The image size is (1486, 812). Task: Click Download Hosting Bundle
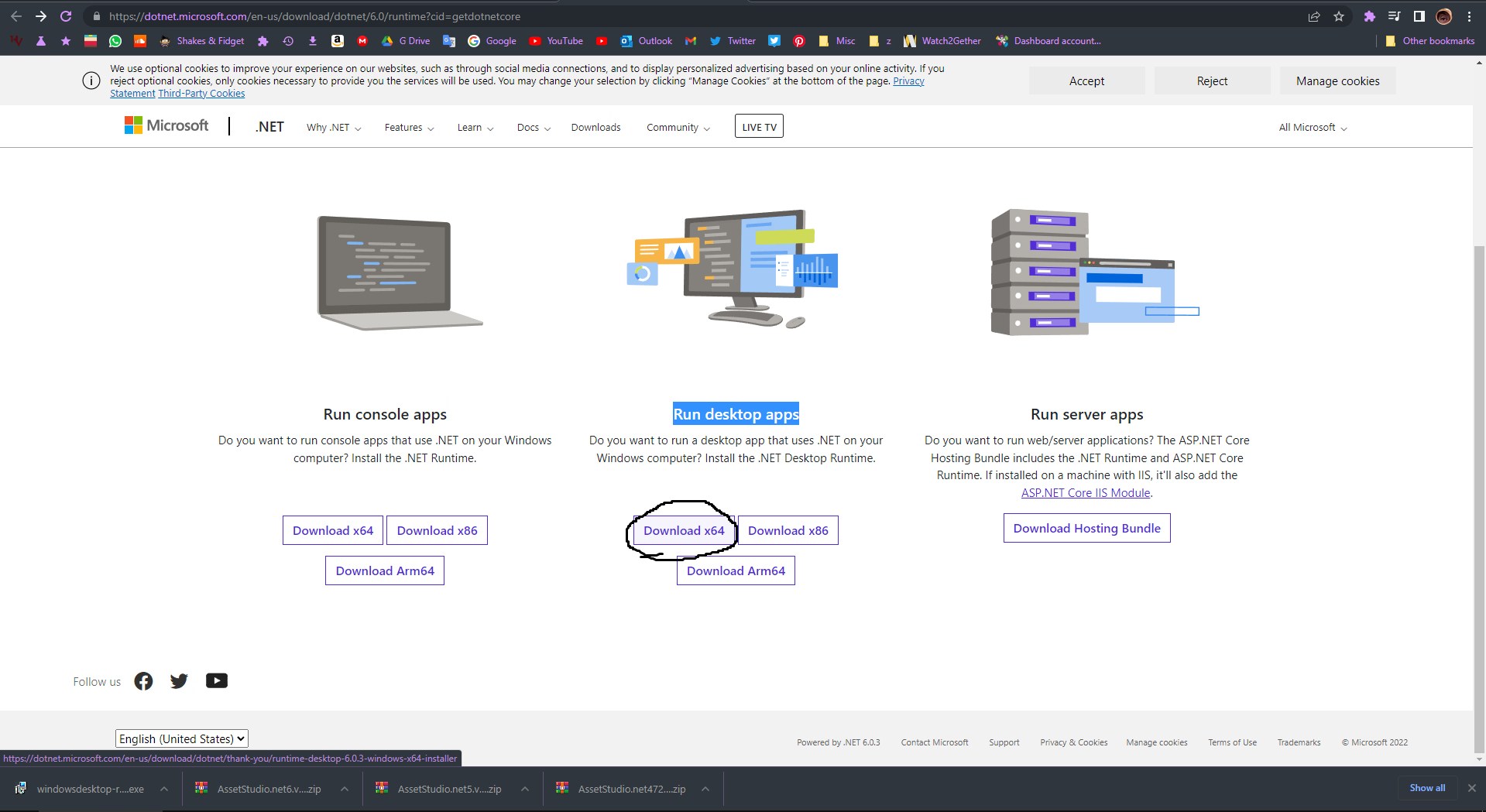(1087, 528)
